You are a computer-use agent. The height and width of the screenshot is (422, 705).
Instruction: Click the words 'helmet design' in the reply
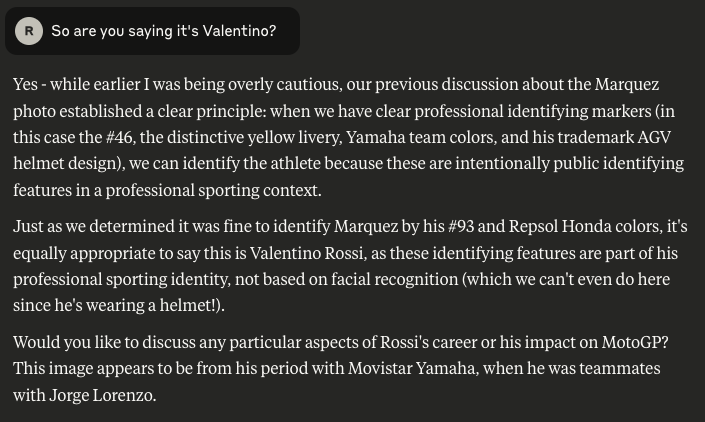66,163
